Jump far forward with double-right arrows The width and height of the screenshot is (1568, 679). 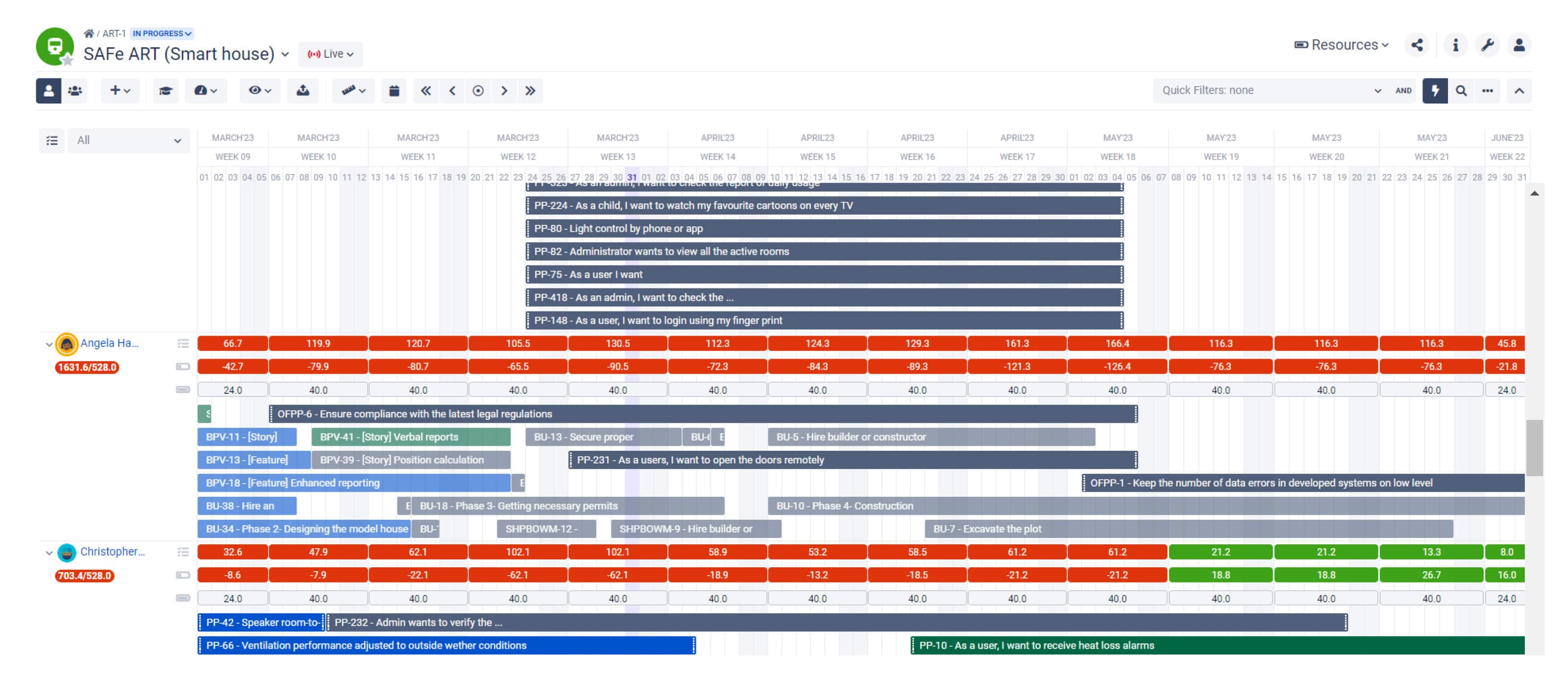coord(530,91)
